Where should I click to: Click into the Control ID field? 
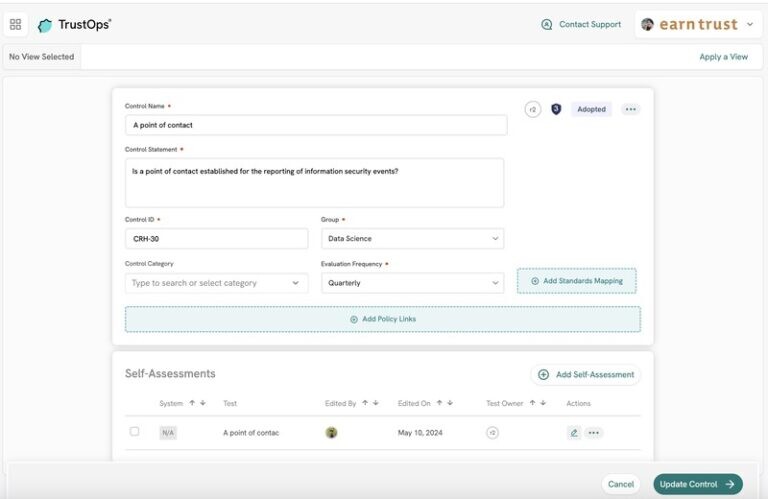click(216, 239)
